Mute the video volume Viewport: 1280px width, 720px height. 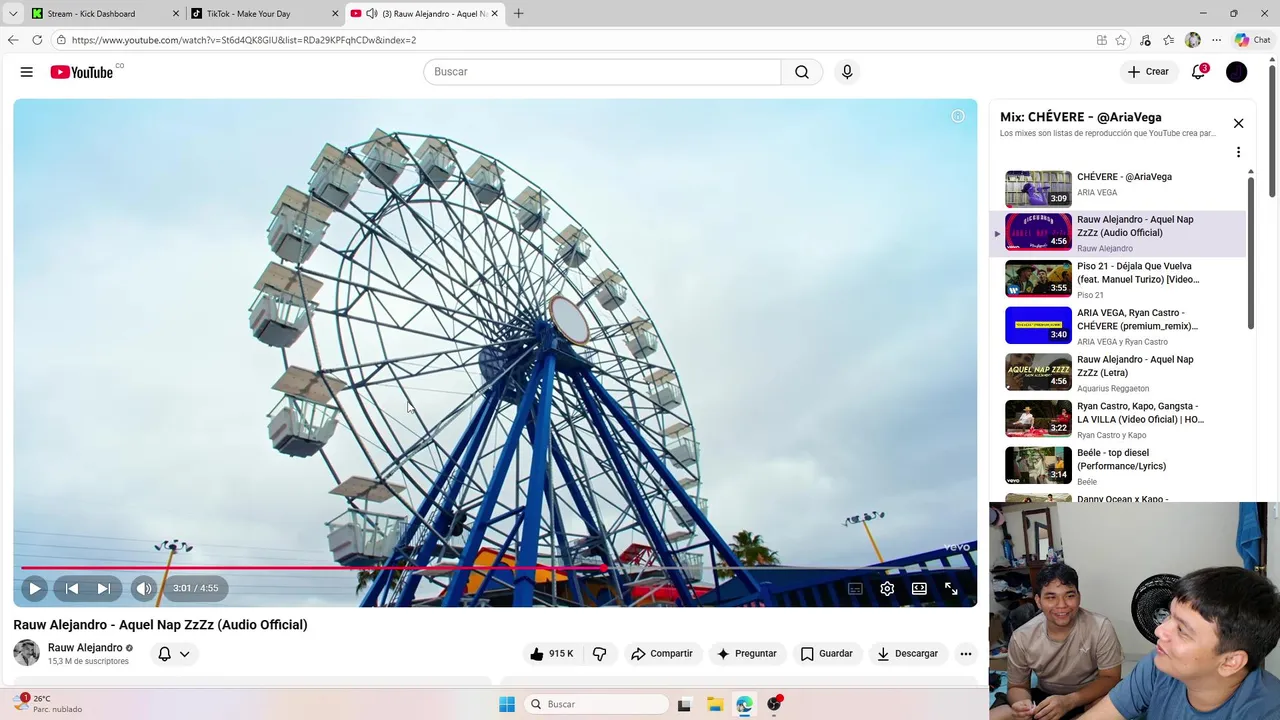[x=144, y=588]
